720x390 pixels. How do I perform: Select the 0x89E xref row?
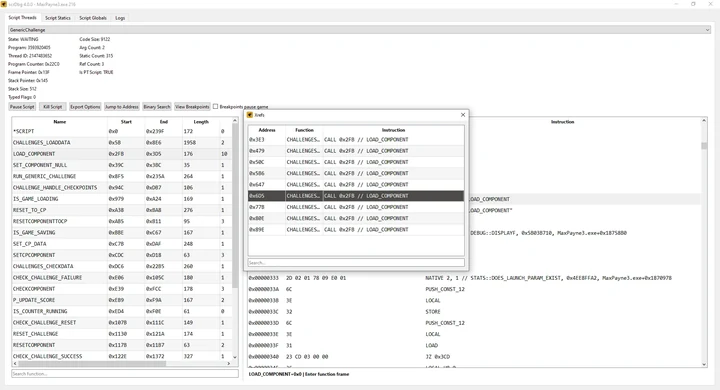(356, 230)
